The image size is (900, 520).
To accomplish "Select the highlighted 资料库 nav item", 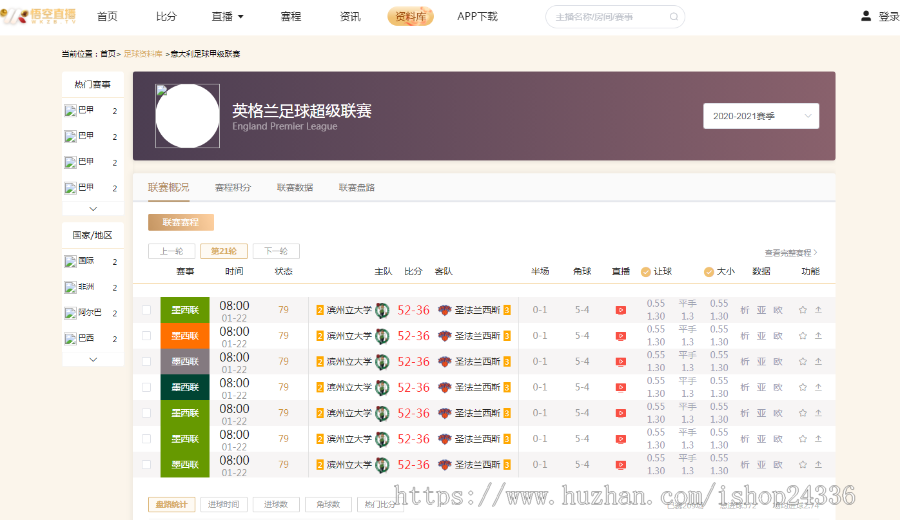I will click(x=410, y=17).
